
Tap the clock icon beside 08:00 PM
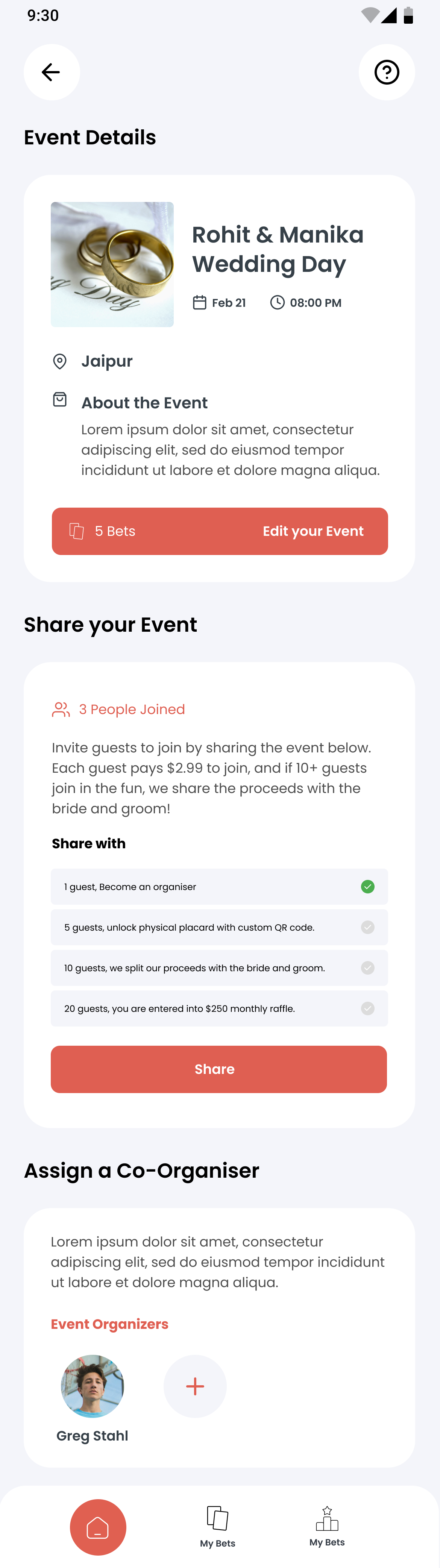pyautogui.click(x=278, y=303)
